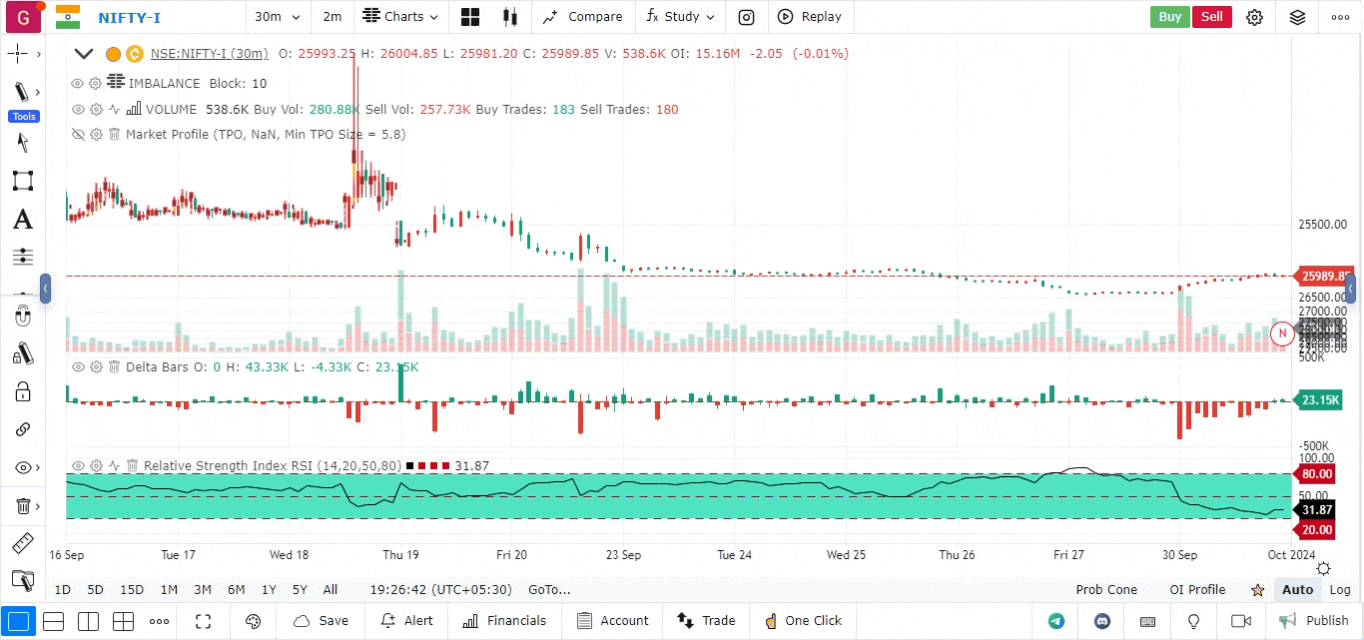This screenshot has height=640, width=1364.
Task: Select the 6M range tab
Action: click(x=236, y=590)
